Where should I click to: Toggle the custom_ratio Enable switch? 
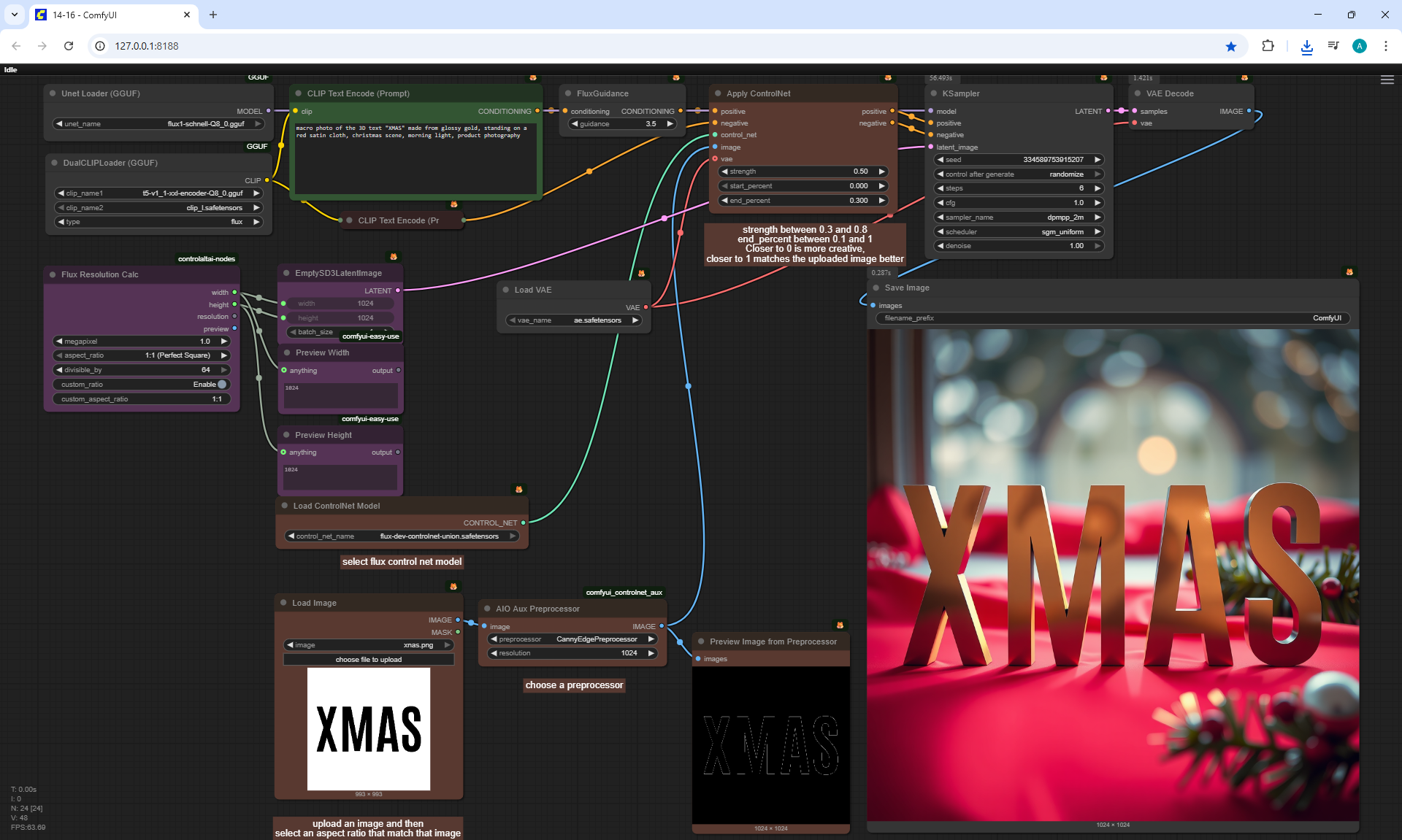point(221,385)
